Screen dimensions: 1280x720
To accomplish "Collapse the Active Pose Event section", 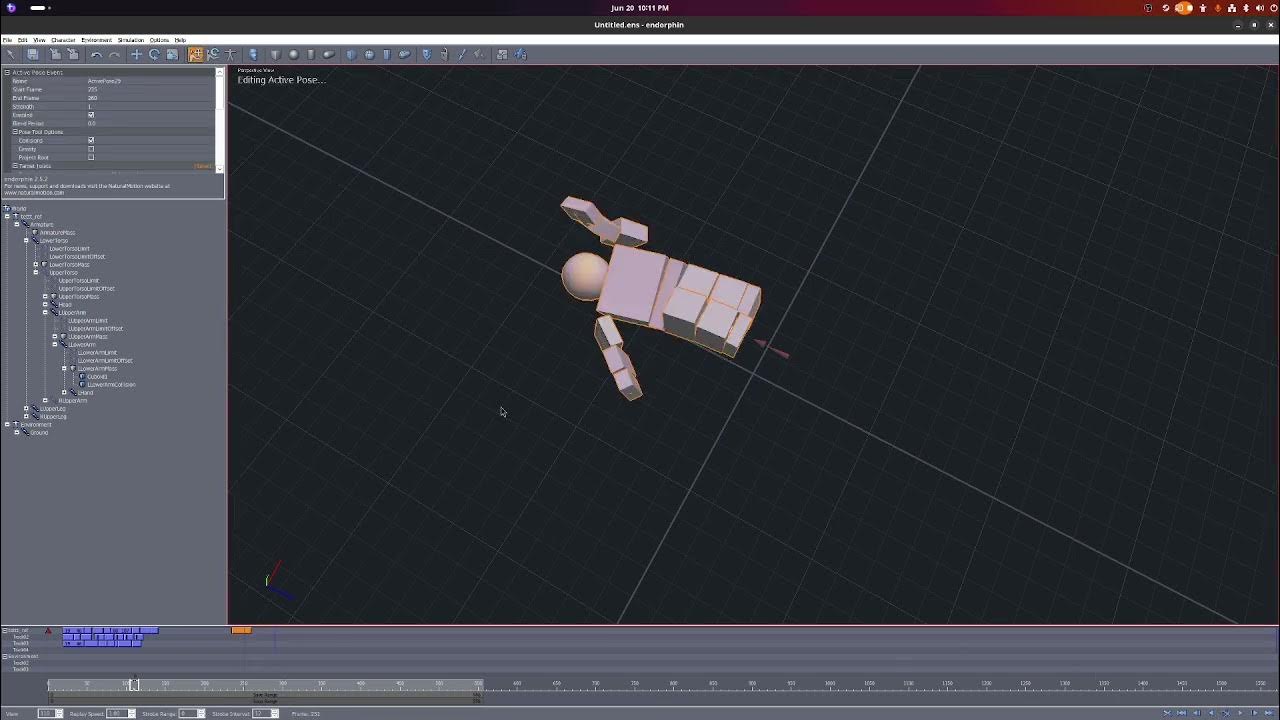I will click(x=7, y=72).
